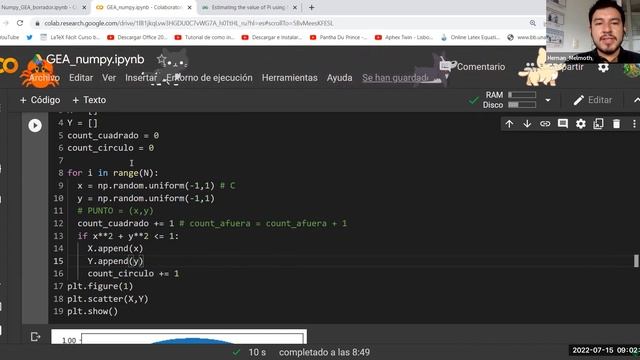Screen dimensions: 640x360
Task: Add a new code cell with + Código
Action: pos(40,100)
